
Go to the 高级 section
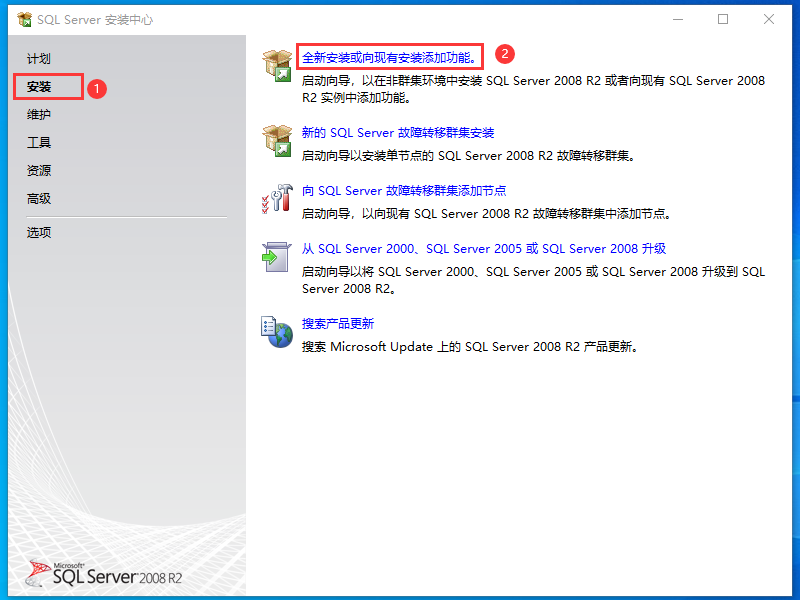pyautogui.click(x=39, y=198)
